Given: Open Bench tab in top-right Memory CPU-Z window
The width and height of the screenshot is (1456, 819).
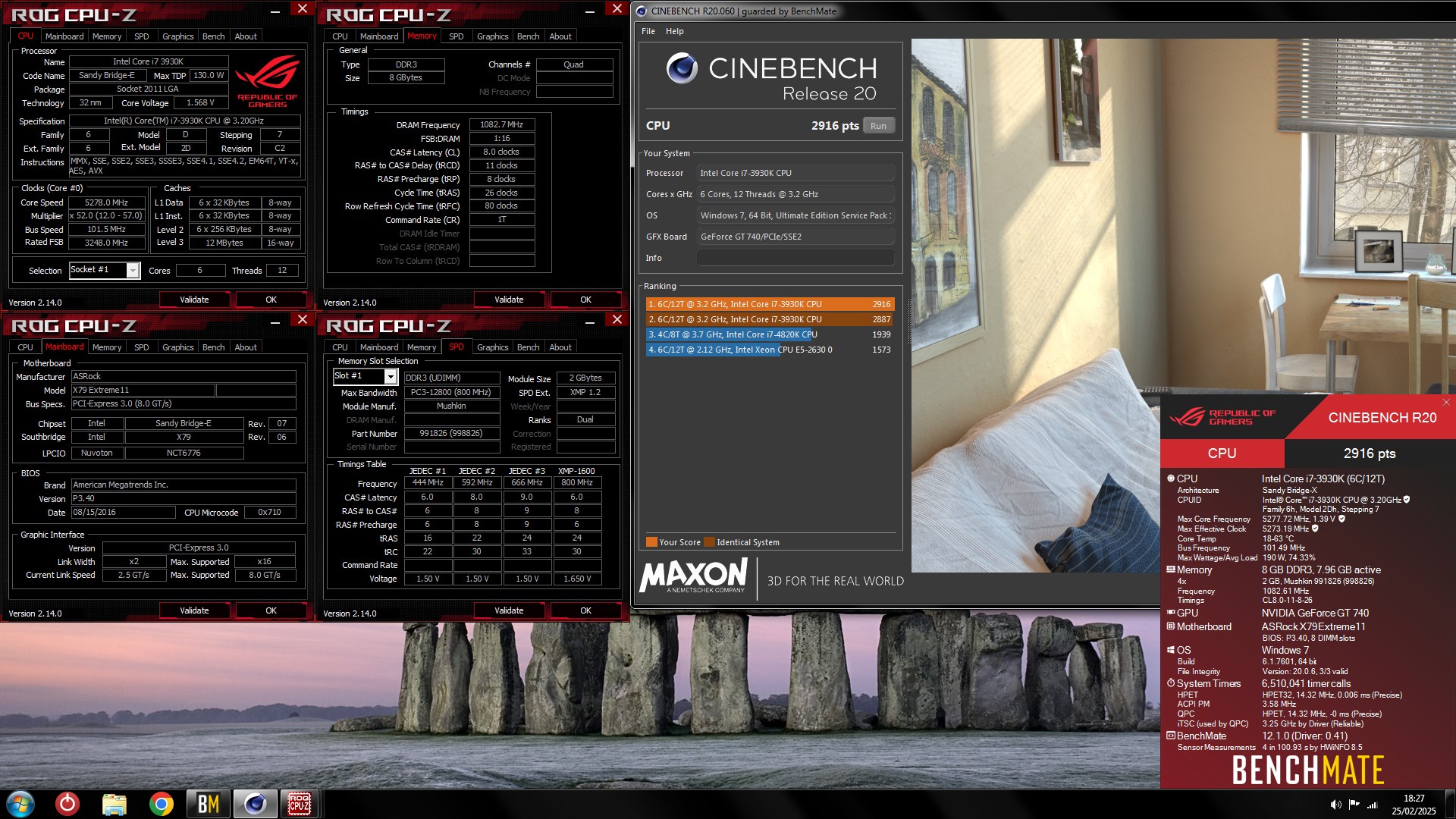Looking at the screenshot, I should coord(529,36).
